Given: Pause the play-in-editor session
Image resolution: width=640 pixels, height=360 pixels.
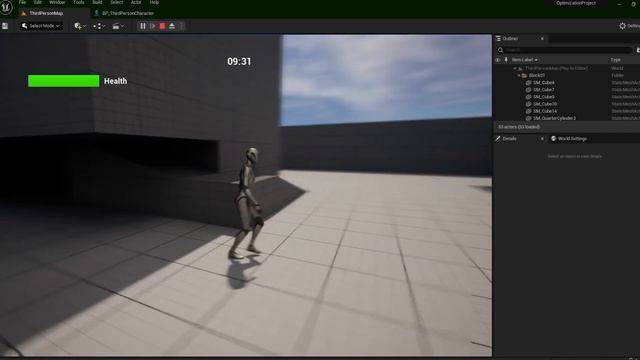Looking at the screenshot, I should tap(142, 26).
